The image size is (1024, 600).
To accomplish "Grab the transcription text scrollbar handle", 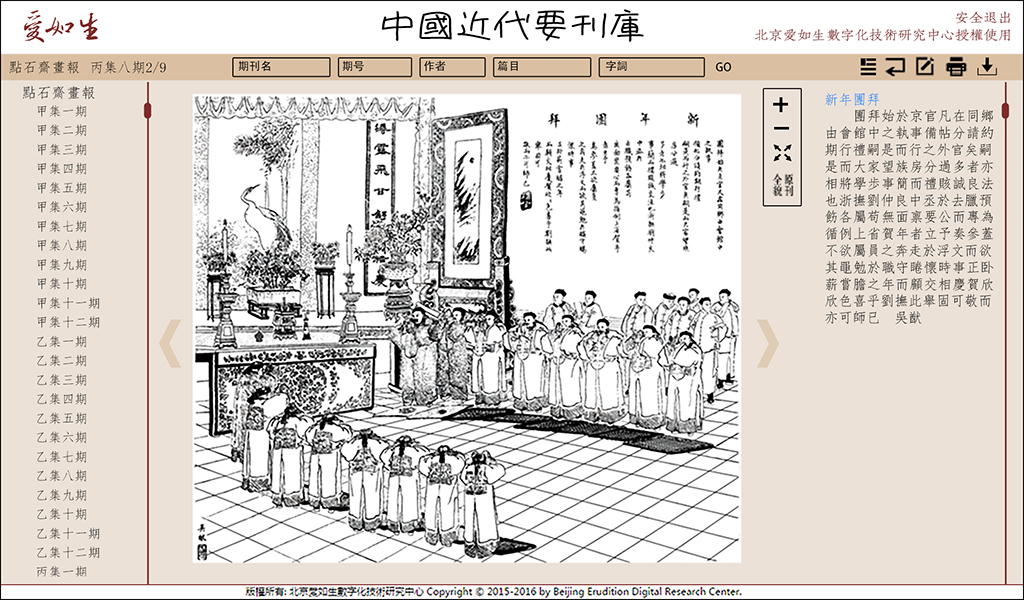I will (1005, 109).
